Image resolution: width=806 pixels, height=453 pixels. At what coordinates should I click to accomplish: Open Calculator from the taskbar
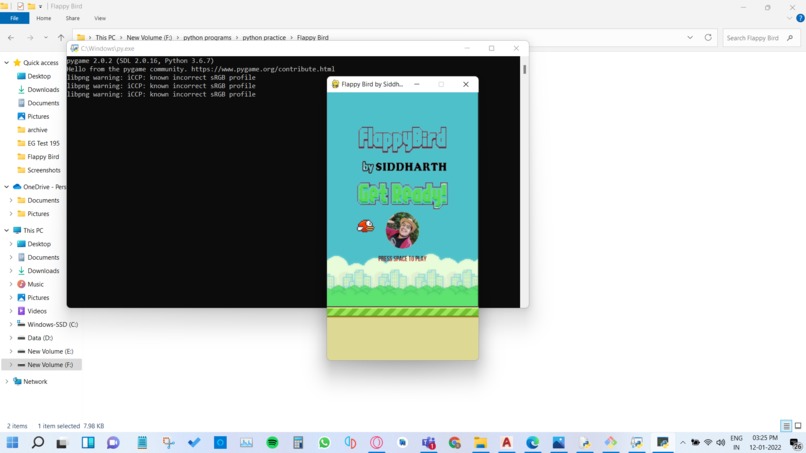point(298,442)
